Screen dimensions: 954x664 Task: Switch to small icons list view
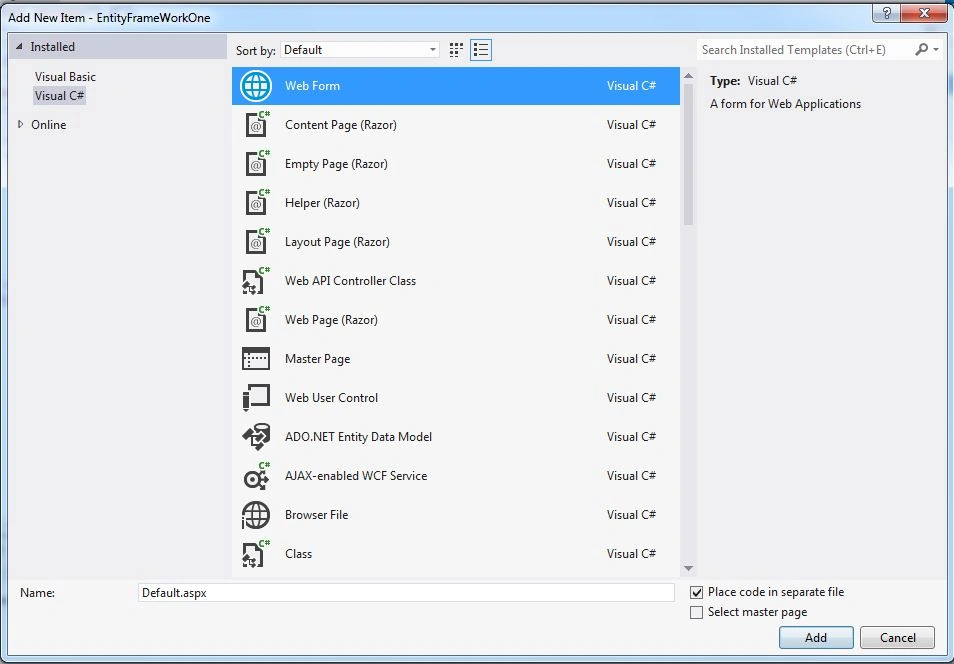tap(481, 50)
